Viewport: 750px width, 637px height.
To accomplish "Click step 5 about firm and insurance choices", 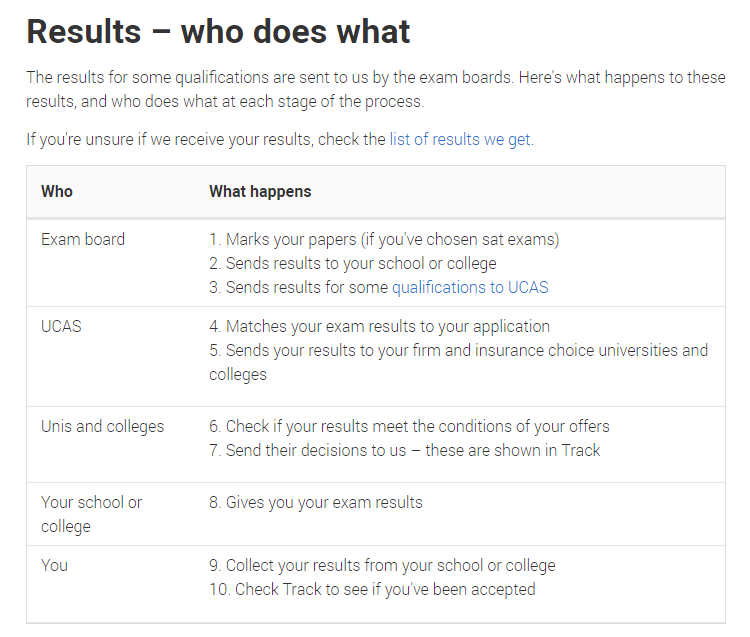I will pos(458,362).
